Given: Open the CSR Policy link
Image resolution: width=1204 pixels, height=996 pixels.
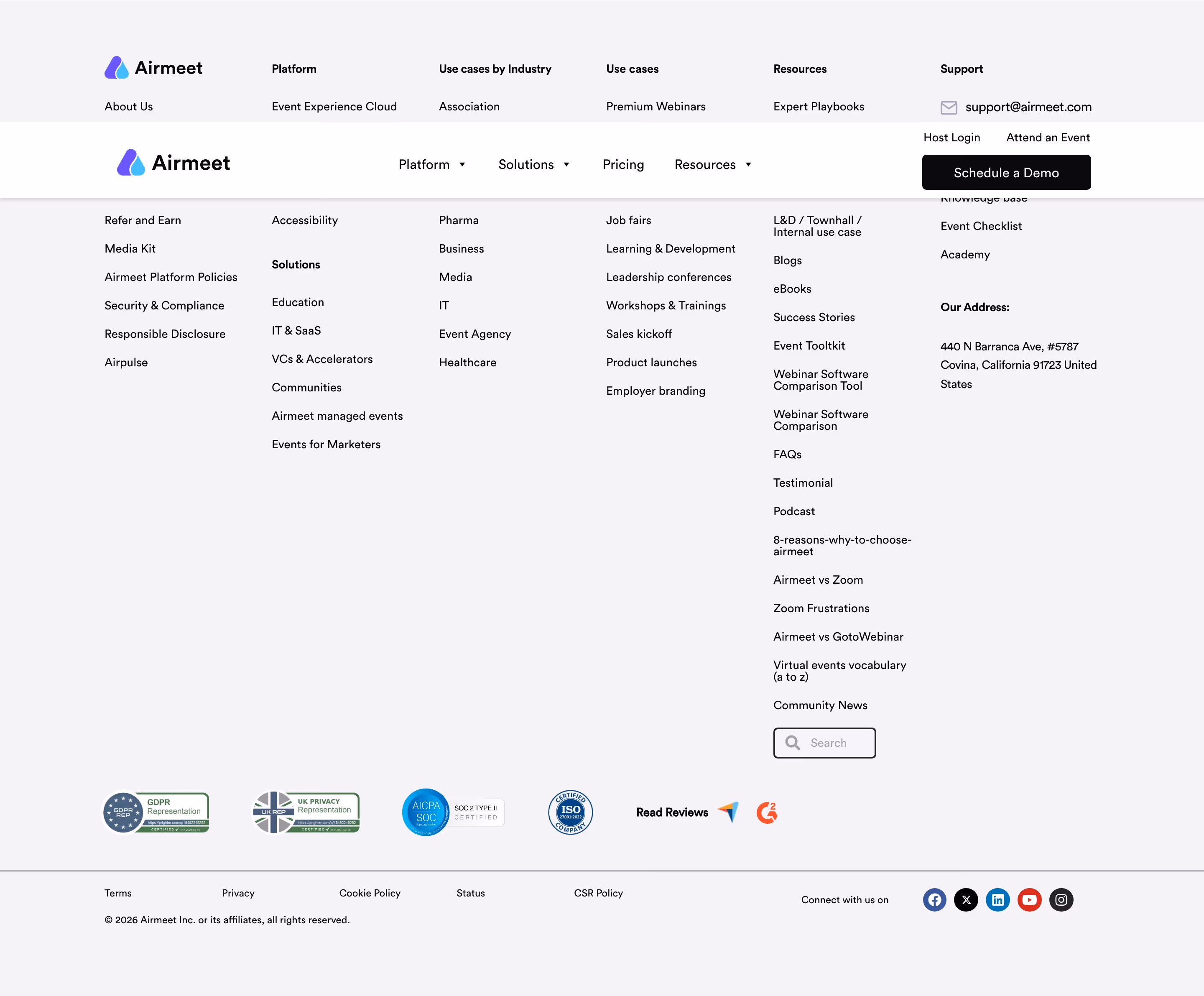Looking at the screenshot, I should tap(598, 893).
